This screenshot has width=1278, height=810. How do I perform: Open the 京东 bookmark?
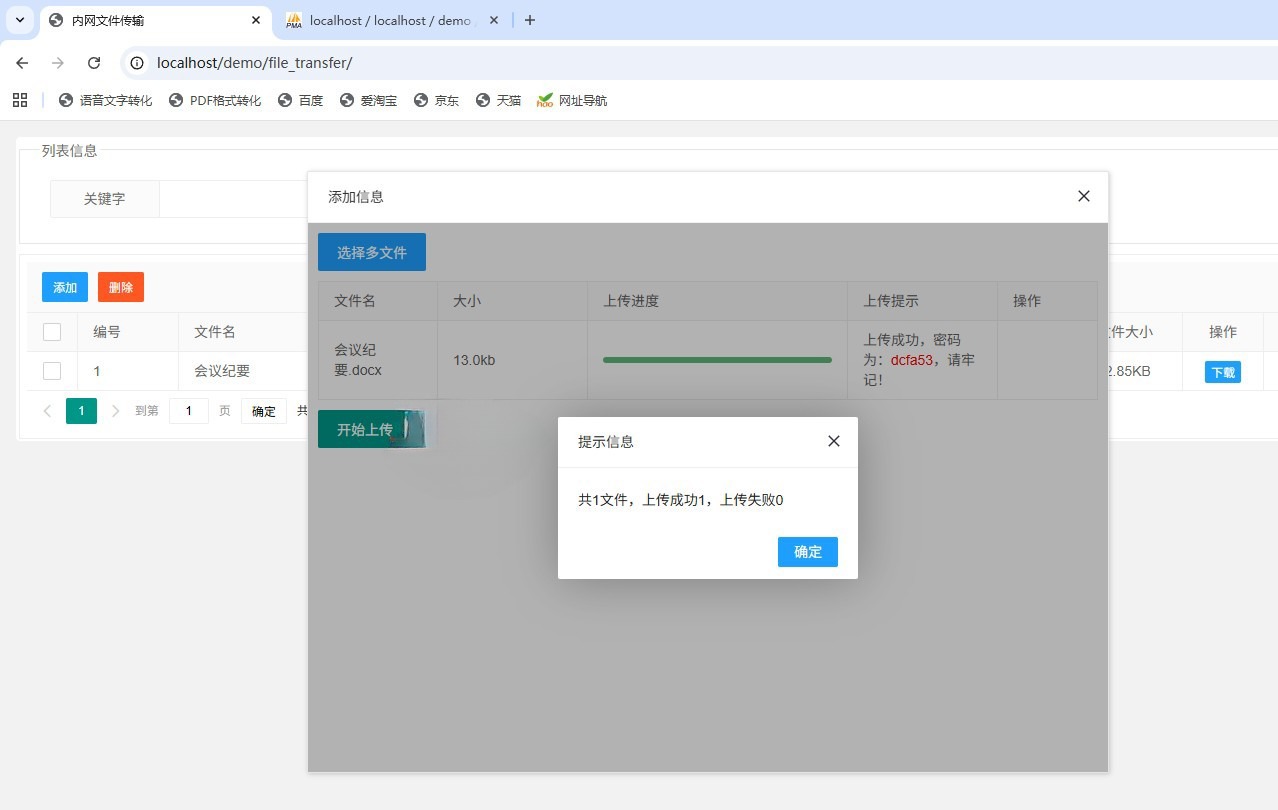(x=436, y=100)
